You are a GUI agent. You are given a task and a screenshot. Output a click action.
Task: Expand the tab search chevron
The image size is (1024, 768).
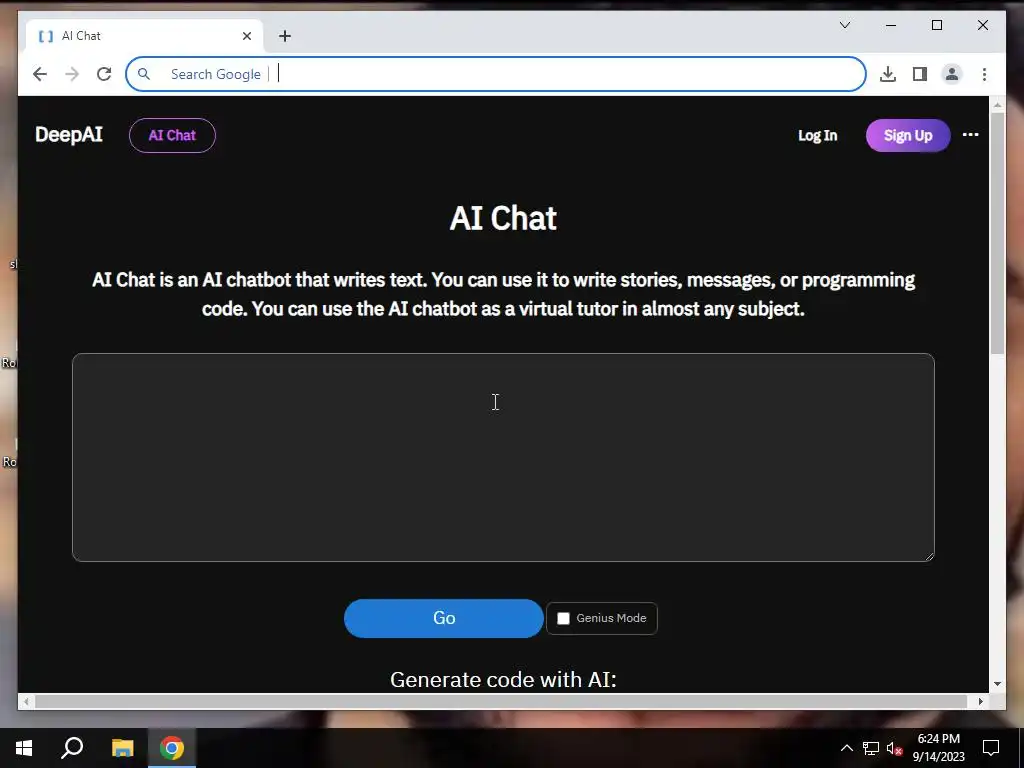[844, 25]
